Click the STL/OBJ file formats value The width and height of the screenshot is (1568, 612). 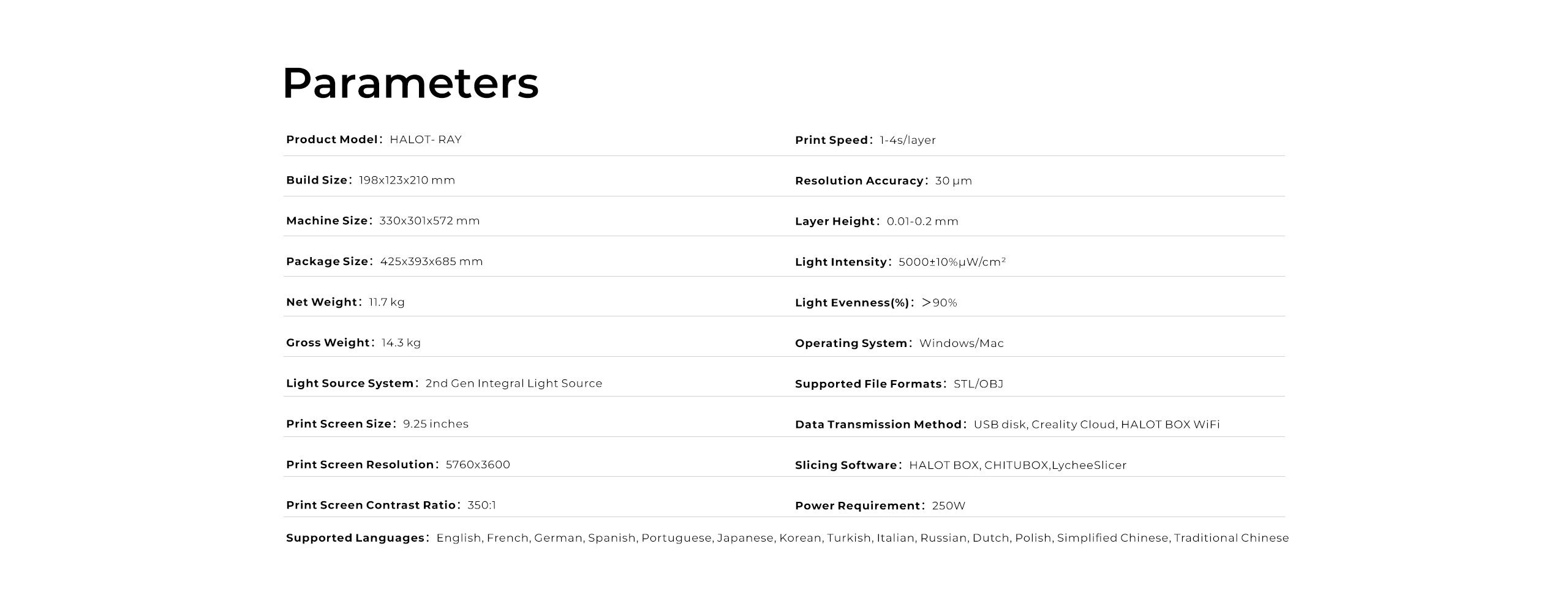[x=978, y=384]
